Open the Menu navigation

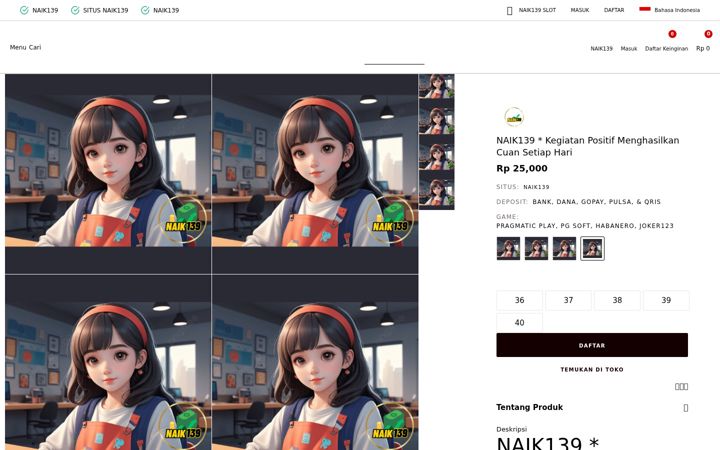click(18, 47)
